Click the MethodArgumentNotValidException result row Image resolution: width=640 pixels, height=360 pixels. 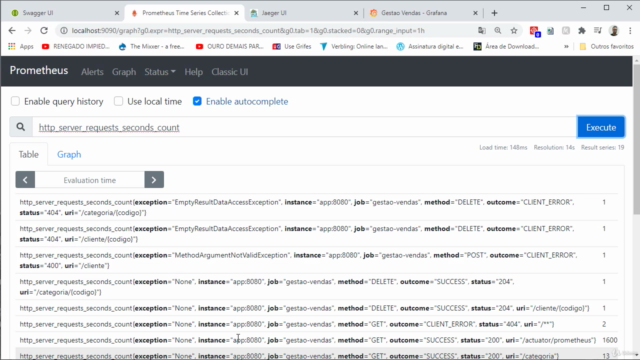point(317,260)
